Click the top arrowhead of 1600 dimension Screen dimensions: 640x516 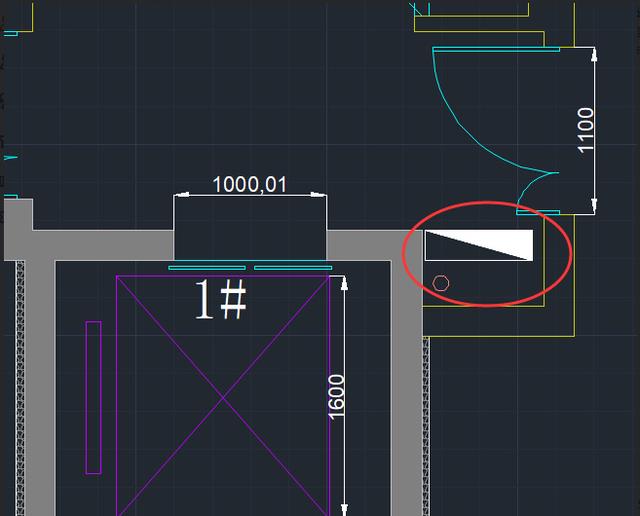tap(344, 283)
